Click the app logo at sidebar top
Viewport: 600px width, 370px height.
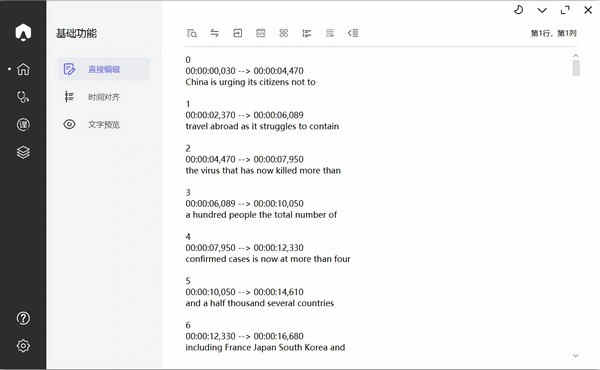23,32
